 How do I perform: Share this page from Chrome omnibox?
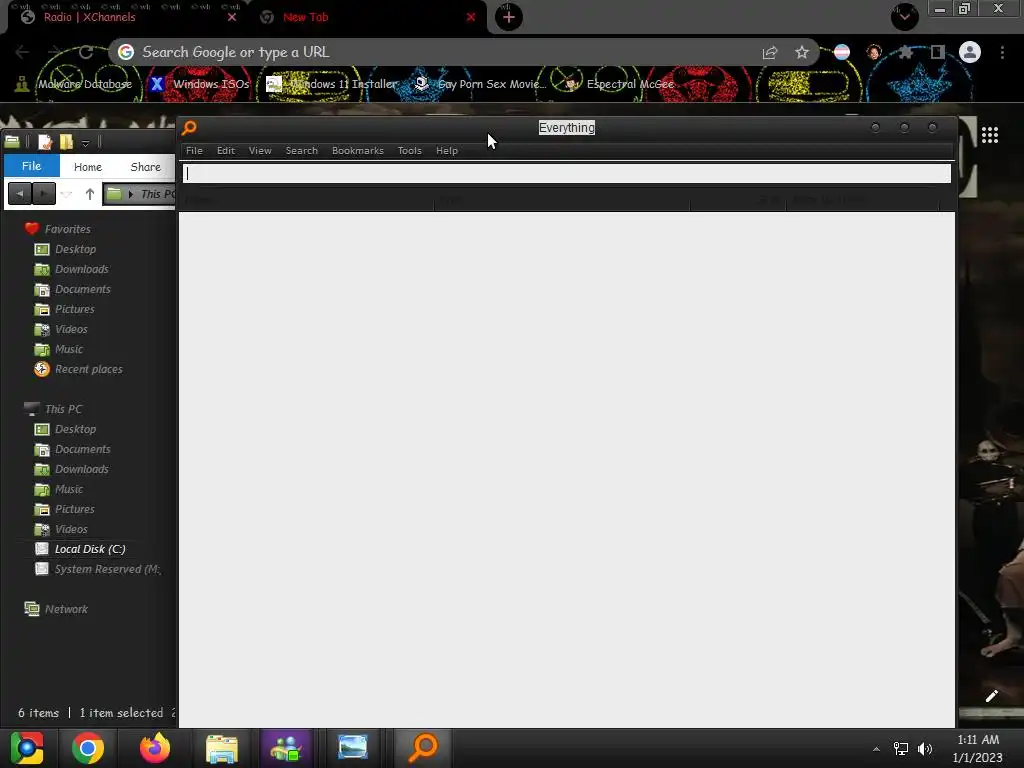click(770, 52)
